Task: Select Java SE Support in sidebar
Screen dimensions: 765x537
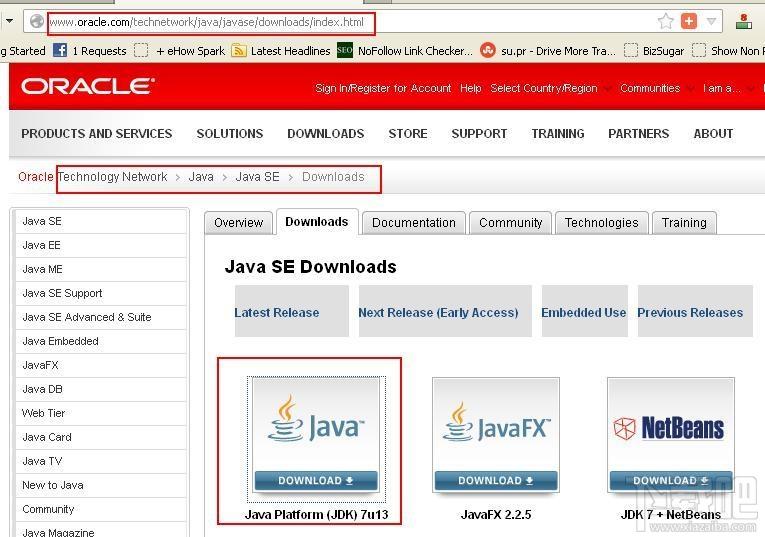Action: click(101, 293)
